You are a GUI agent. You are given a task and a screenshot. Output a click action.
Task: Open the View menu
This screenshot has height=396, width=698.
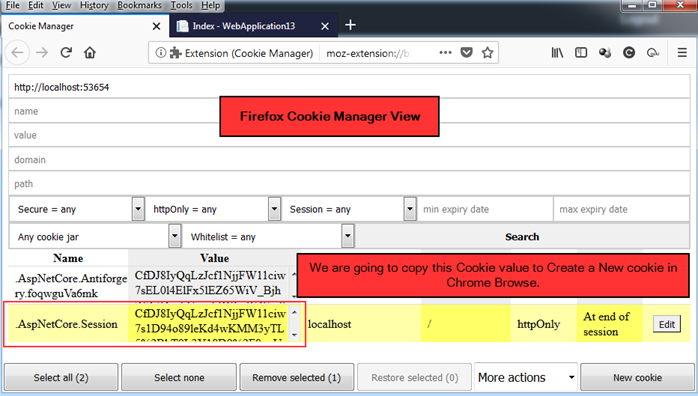(61, 5)
